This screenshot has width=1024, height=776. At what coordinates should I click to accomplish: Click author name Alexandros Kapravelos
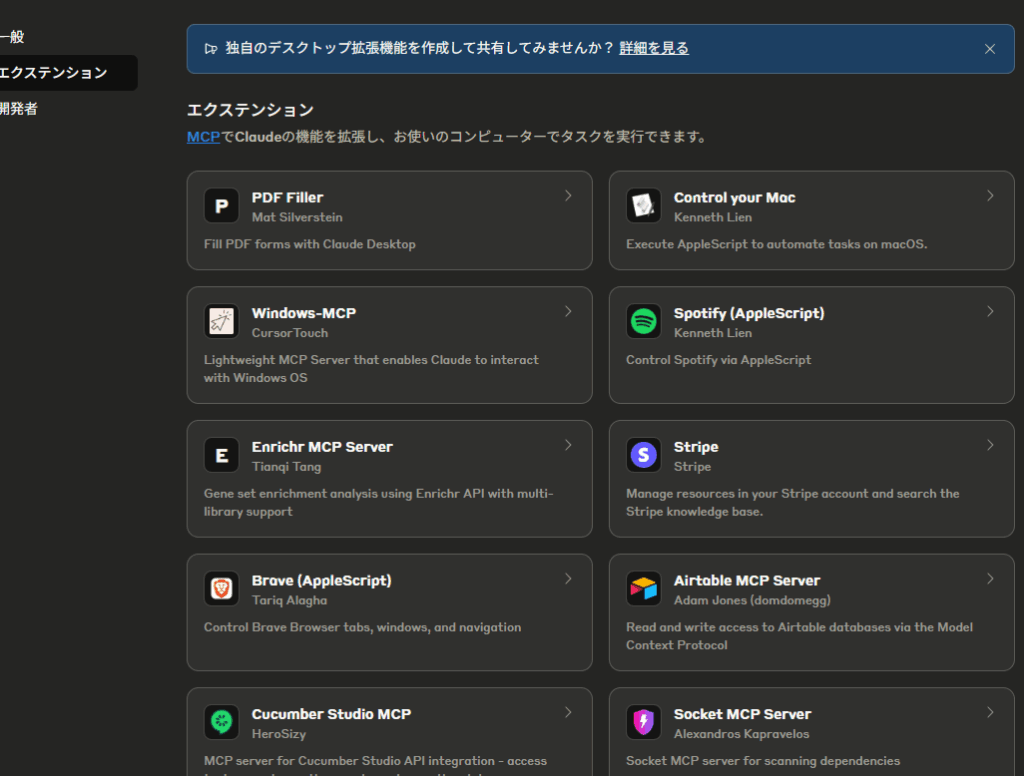[741, 734]
